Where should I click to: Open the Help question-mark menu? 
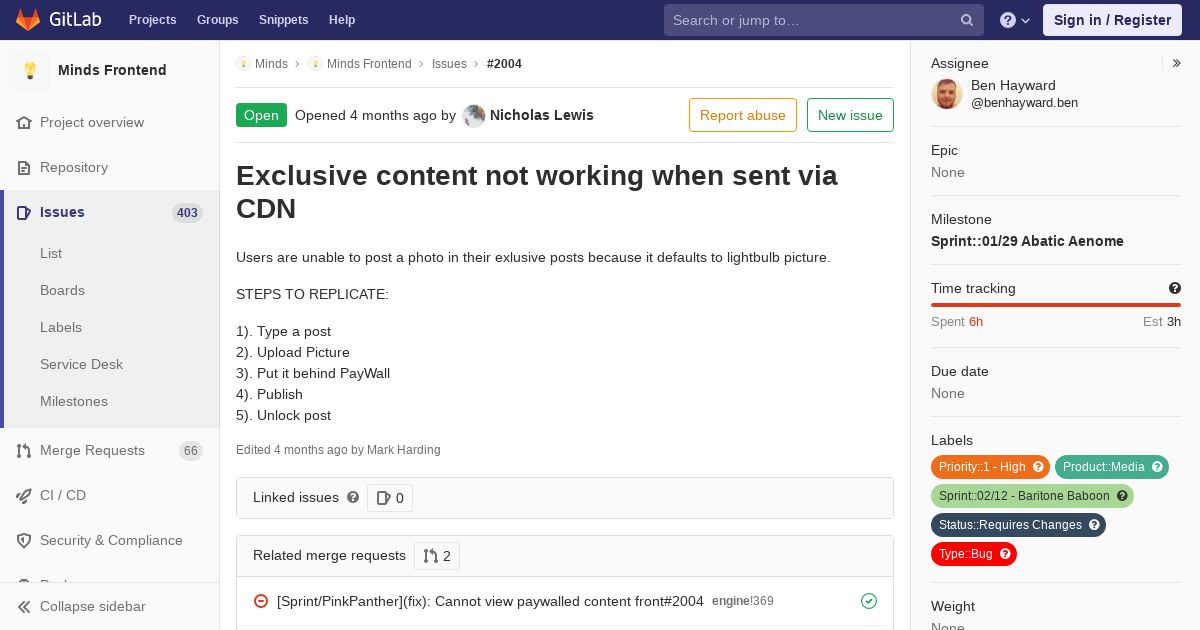coord(1015,20)
